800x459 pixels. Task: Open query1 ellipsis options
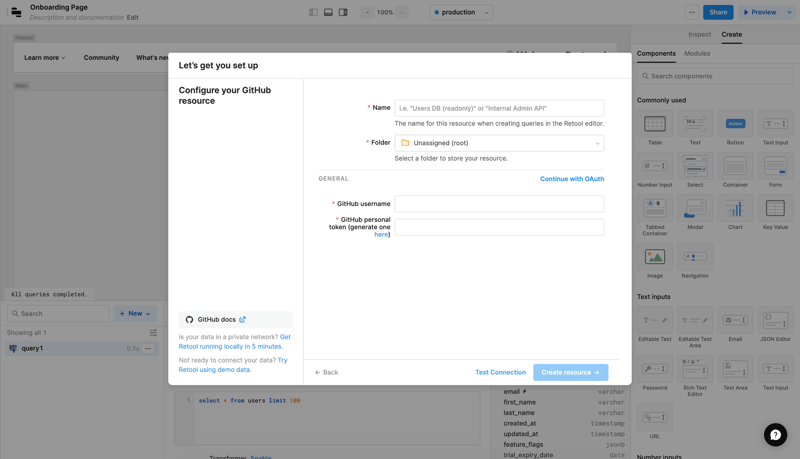tap(148, 349)
